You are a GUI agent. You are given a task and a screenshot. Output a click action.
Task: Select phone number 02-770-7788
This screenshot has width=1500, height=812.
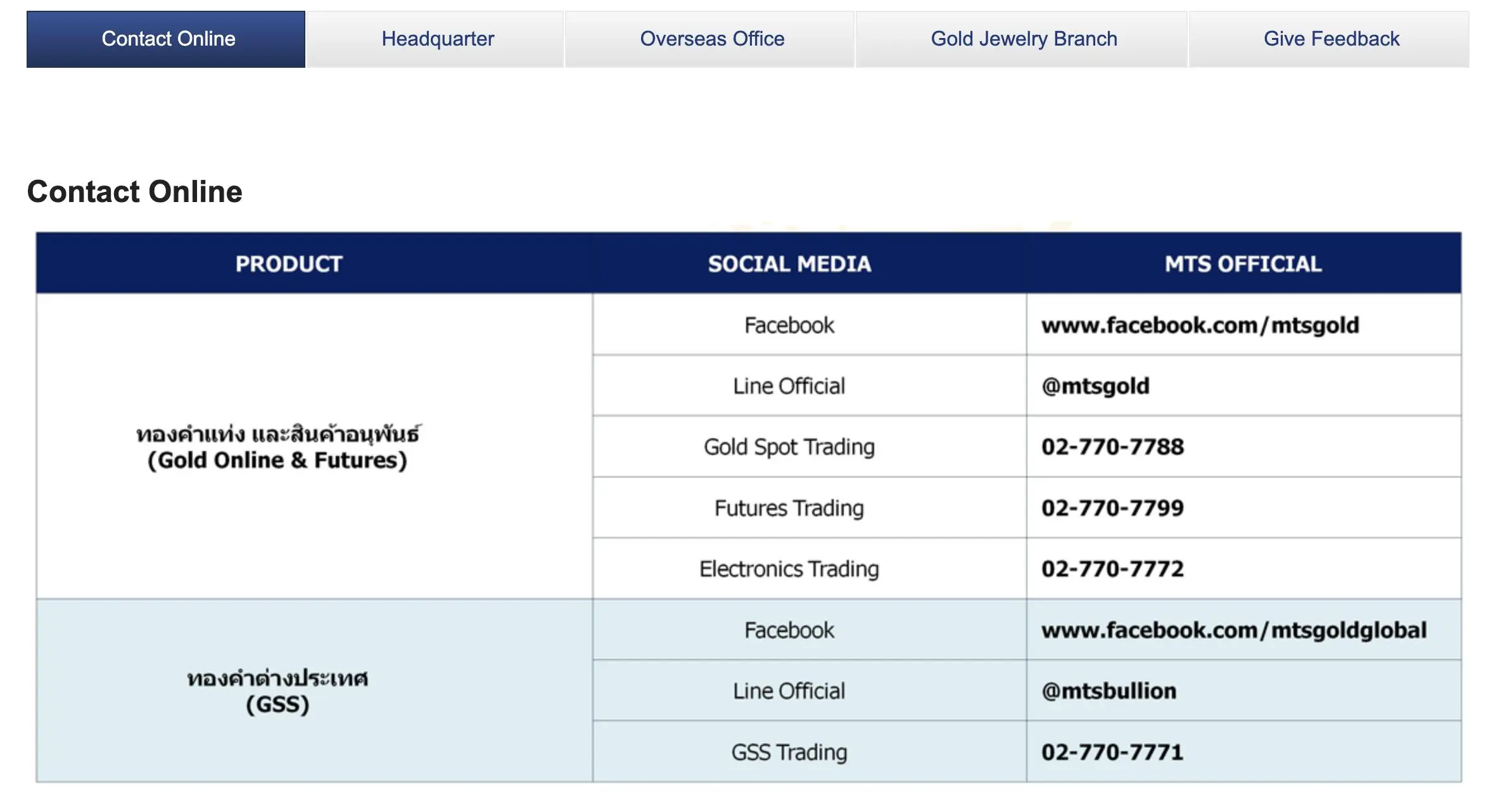(1112, 447)
